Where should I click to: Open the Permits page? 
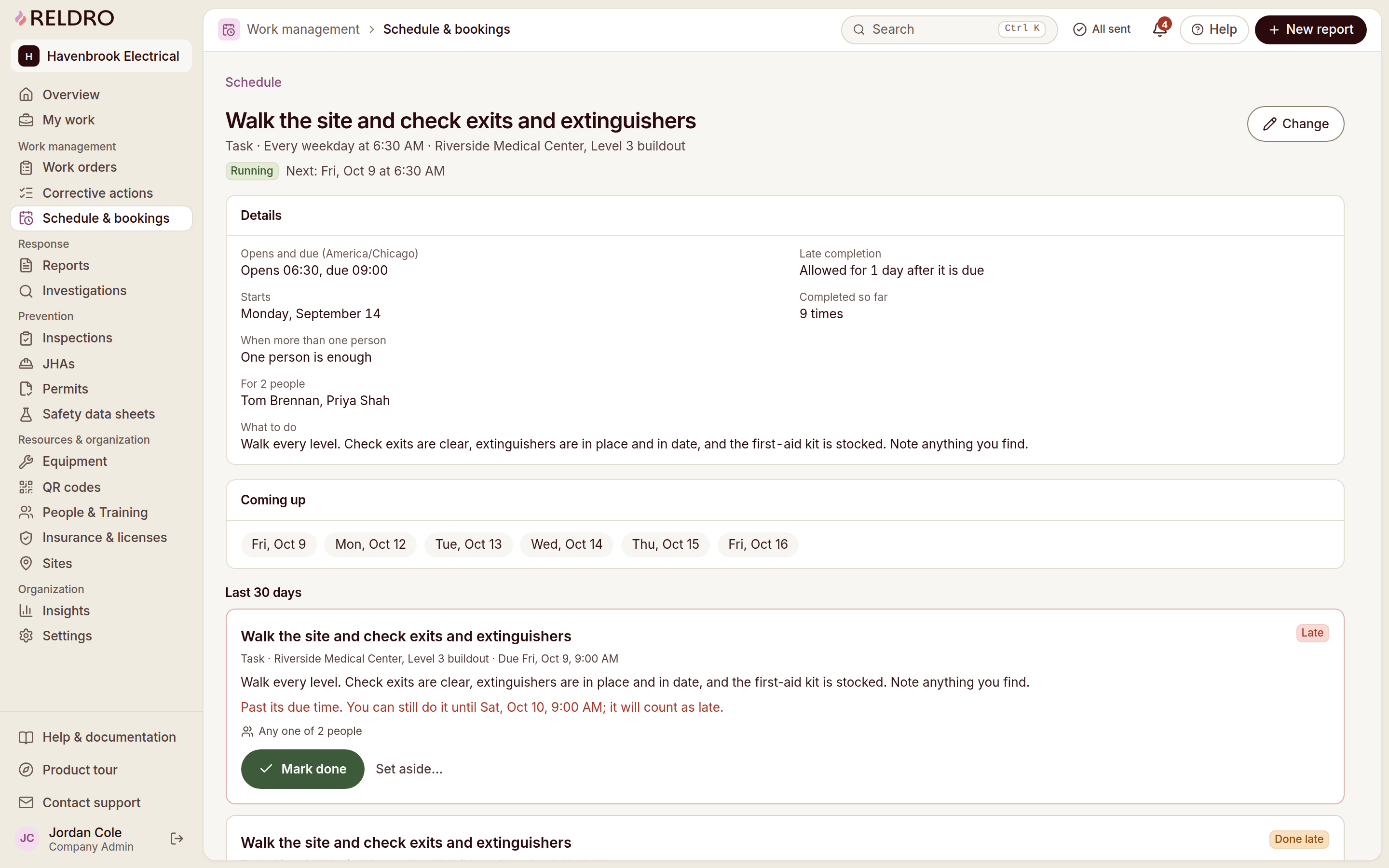click(101, 389)
